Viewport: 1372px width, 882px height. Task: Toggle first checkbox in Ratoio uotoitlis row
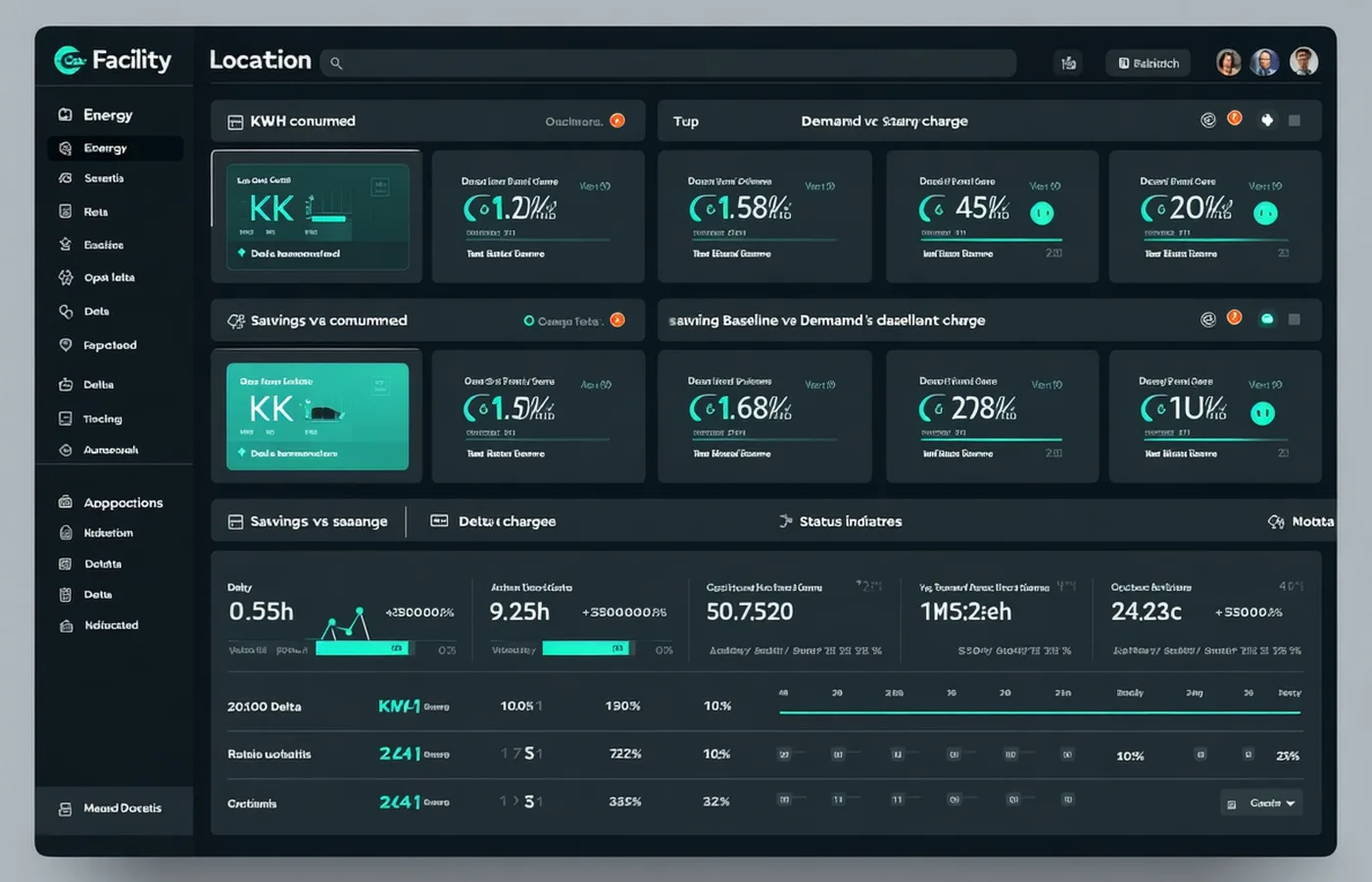[x=784, y=755]
